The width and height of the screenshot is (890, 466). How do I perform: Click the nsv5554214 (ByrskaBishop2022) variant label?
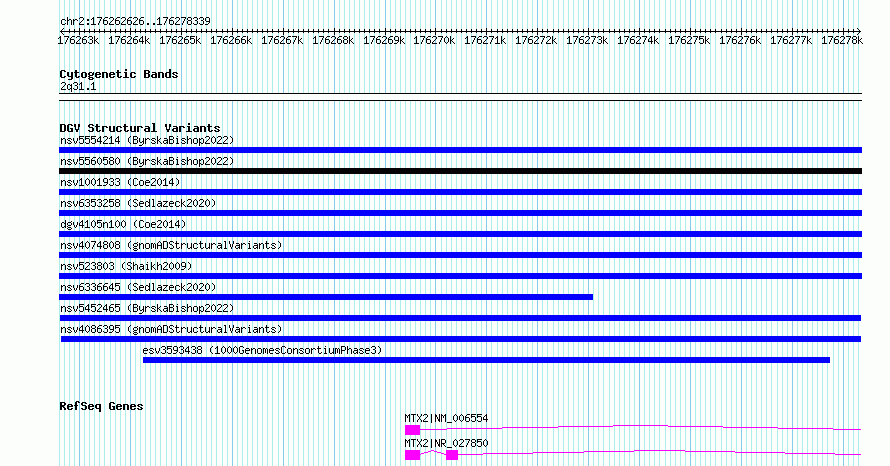pyautogui.click(x=147, y=140)
